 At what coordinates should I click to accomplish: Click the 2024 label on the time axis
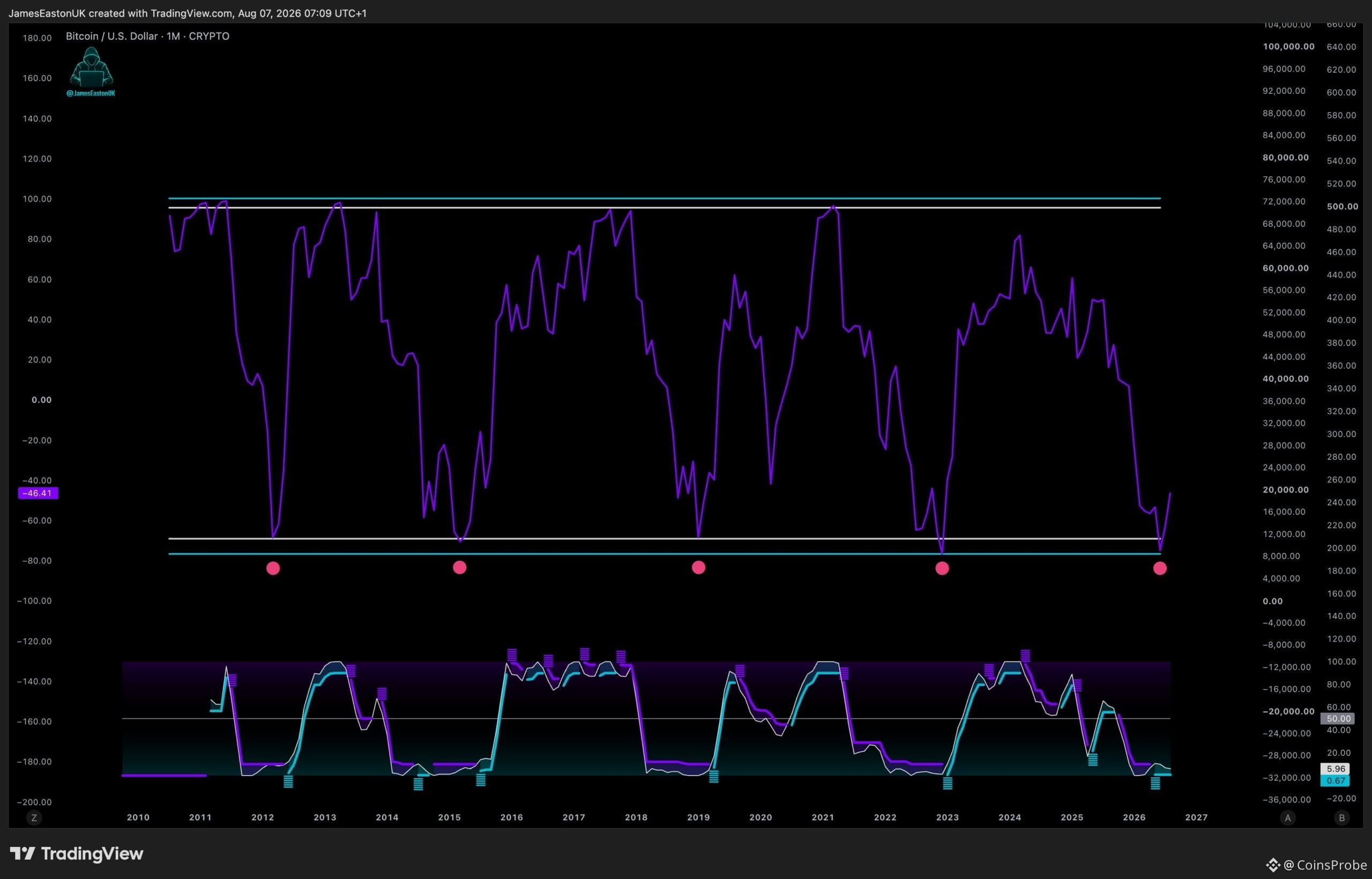pyautogui.click(x=1010, y=817)
